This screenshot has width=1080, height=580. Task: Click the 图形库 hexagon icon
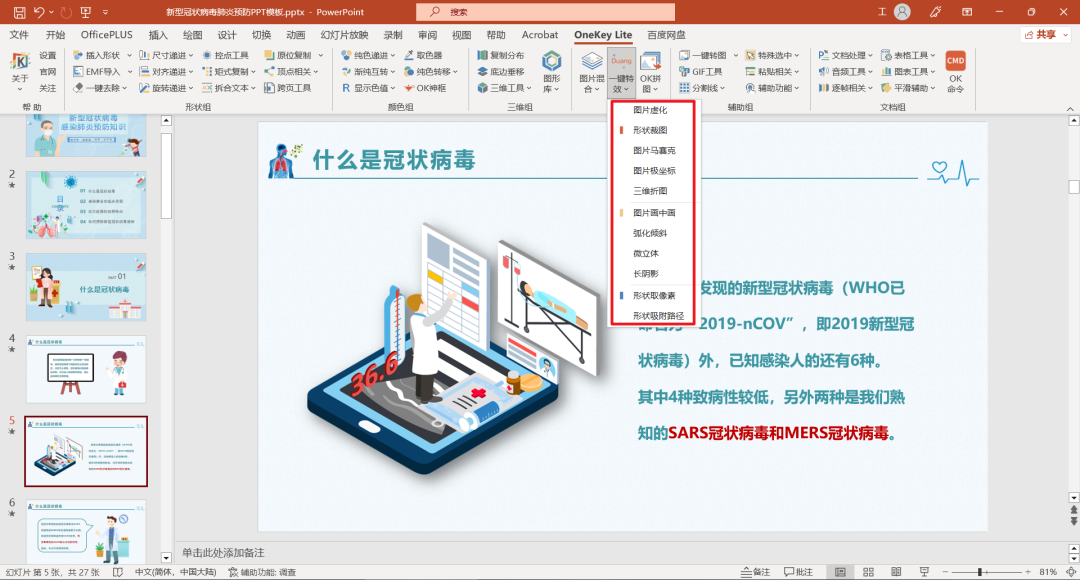552,61
